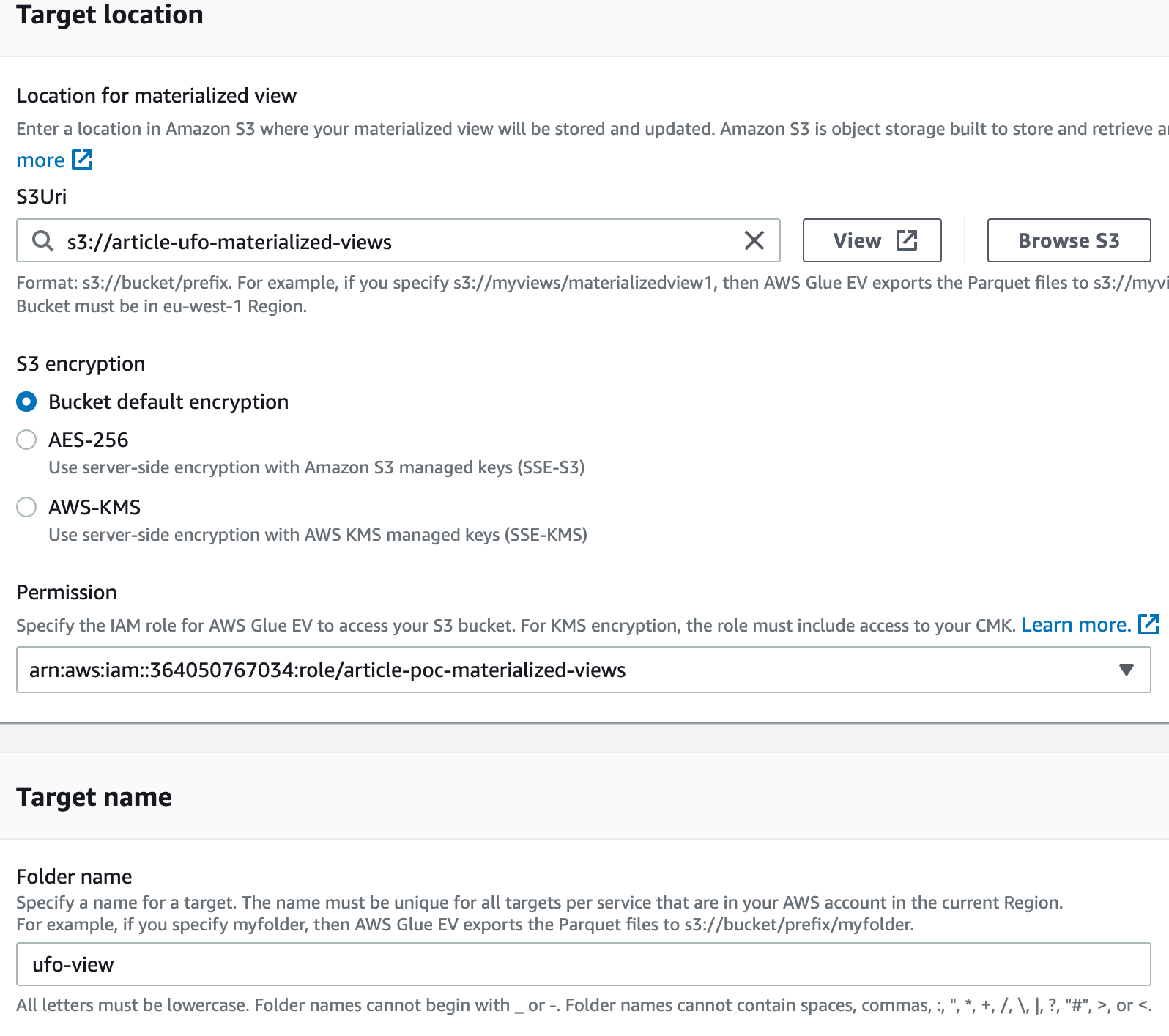Click the "Learn more." link
Viewport: 1169px width, 1036px height.
(1075, 624)
